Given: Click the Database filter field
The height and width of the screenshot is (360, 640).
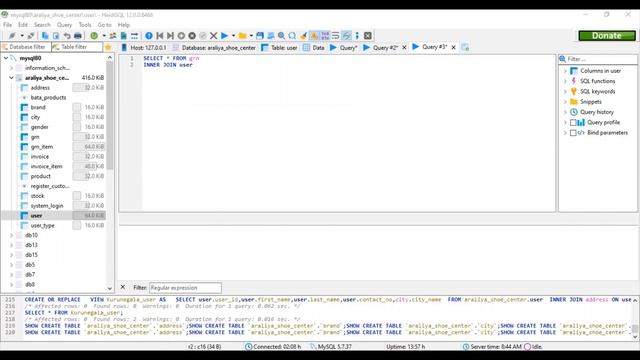Looking at the screenshot, I should click(26, 47).
